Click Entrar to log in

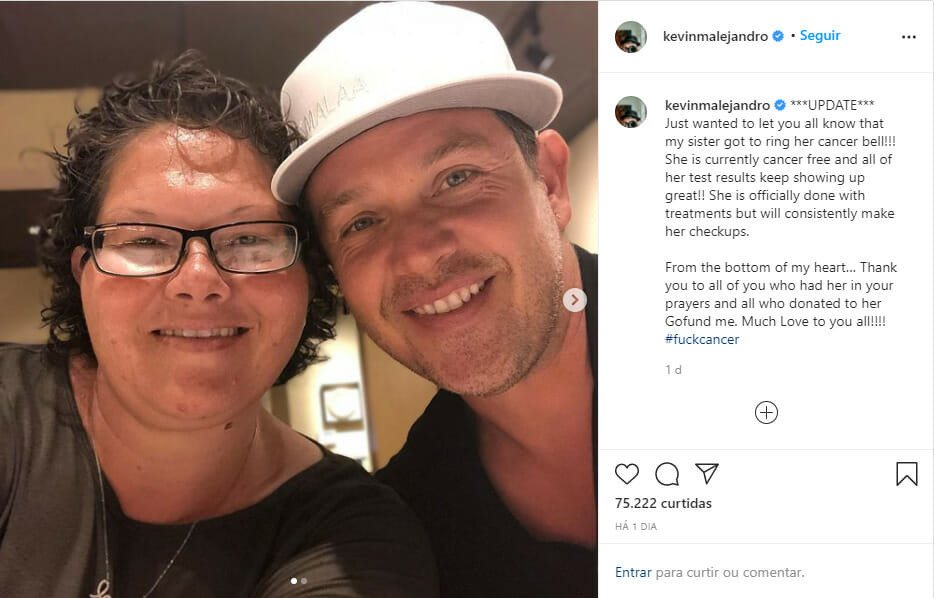(x=633, y=572)
